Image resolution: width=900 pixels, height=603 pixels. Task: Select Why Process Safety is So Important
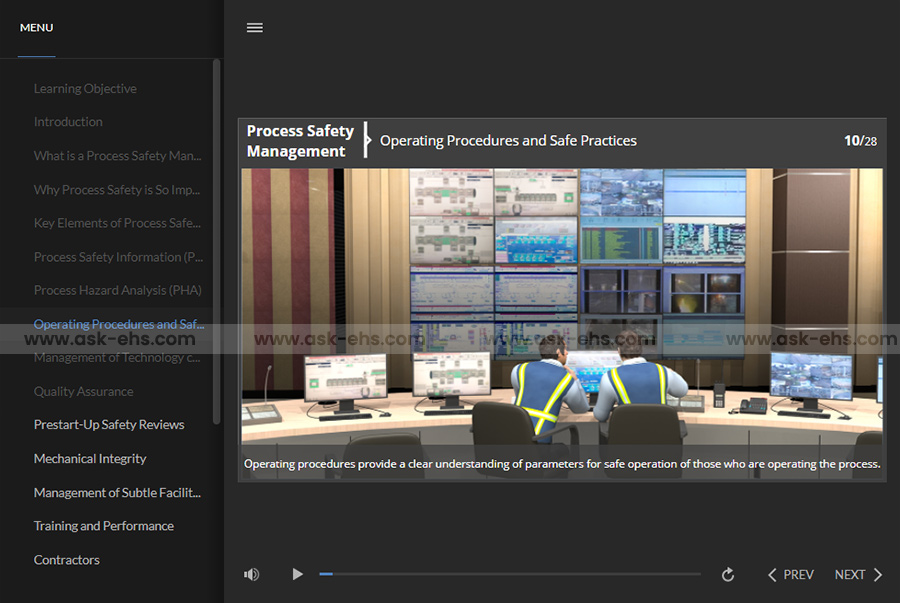[x=117, y=190]
